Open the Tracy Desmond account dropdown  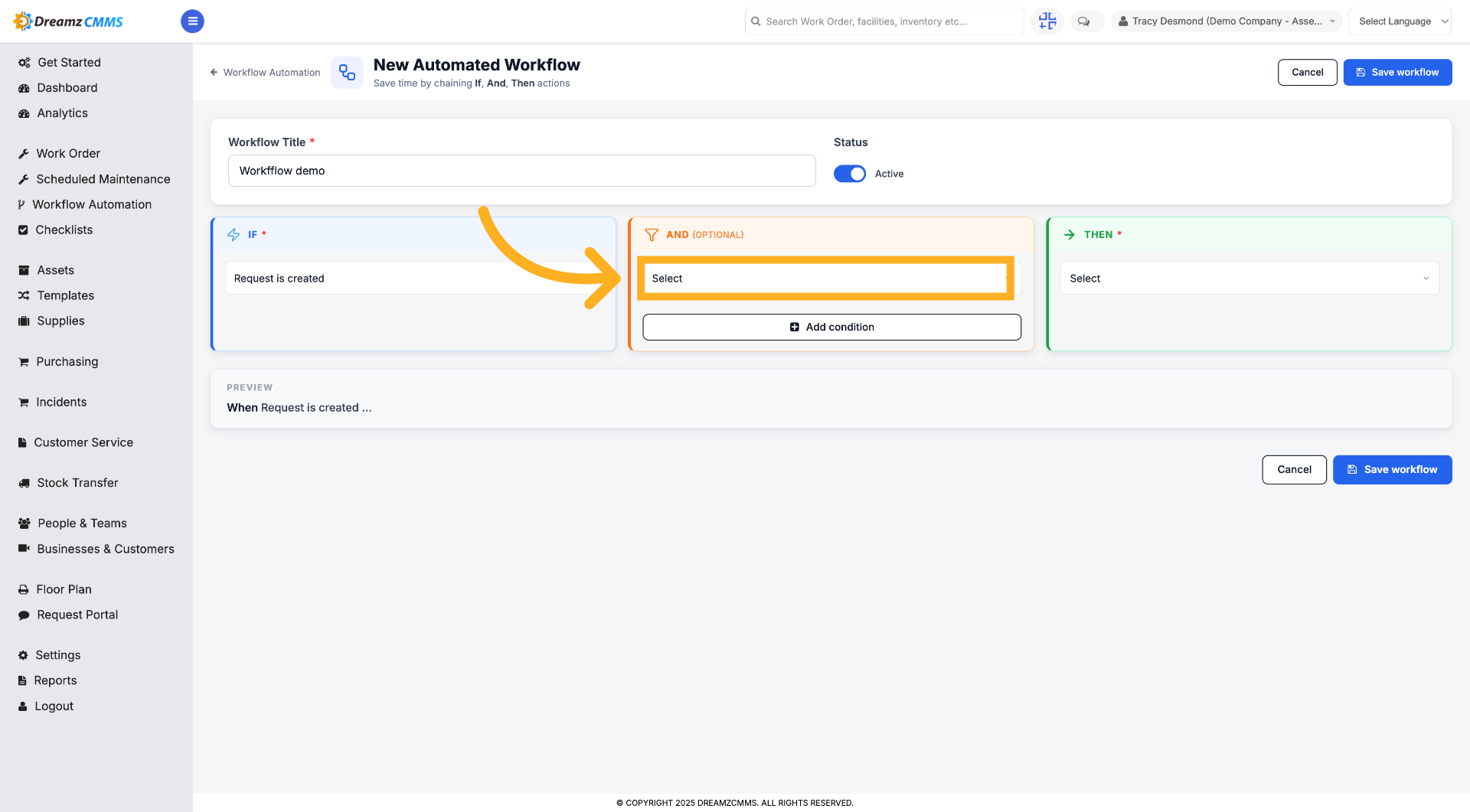click(1227, 21)
